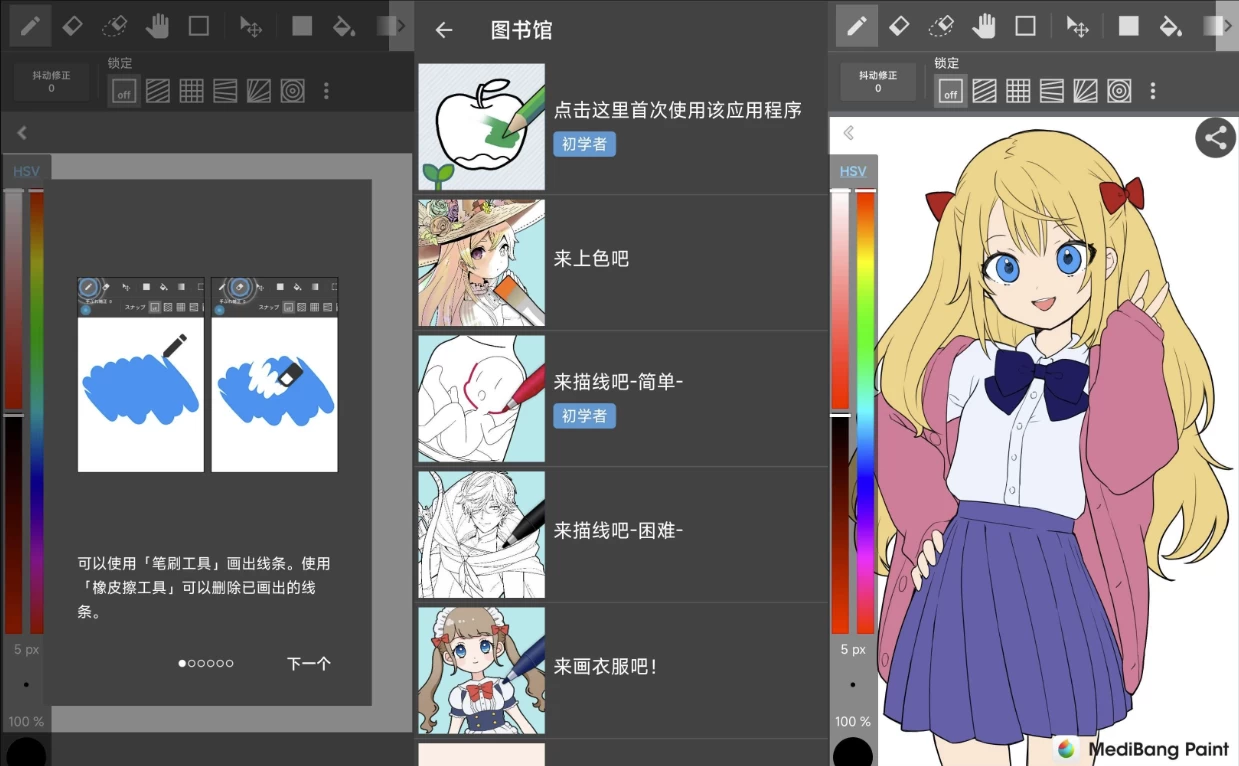Select the Eraser tool

pyautogui.click(x=72, y=25)
